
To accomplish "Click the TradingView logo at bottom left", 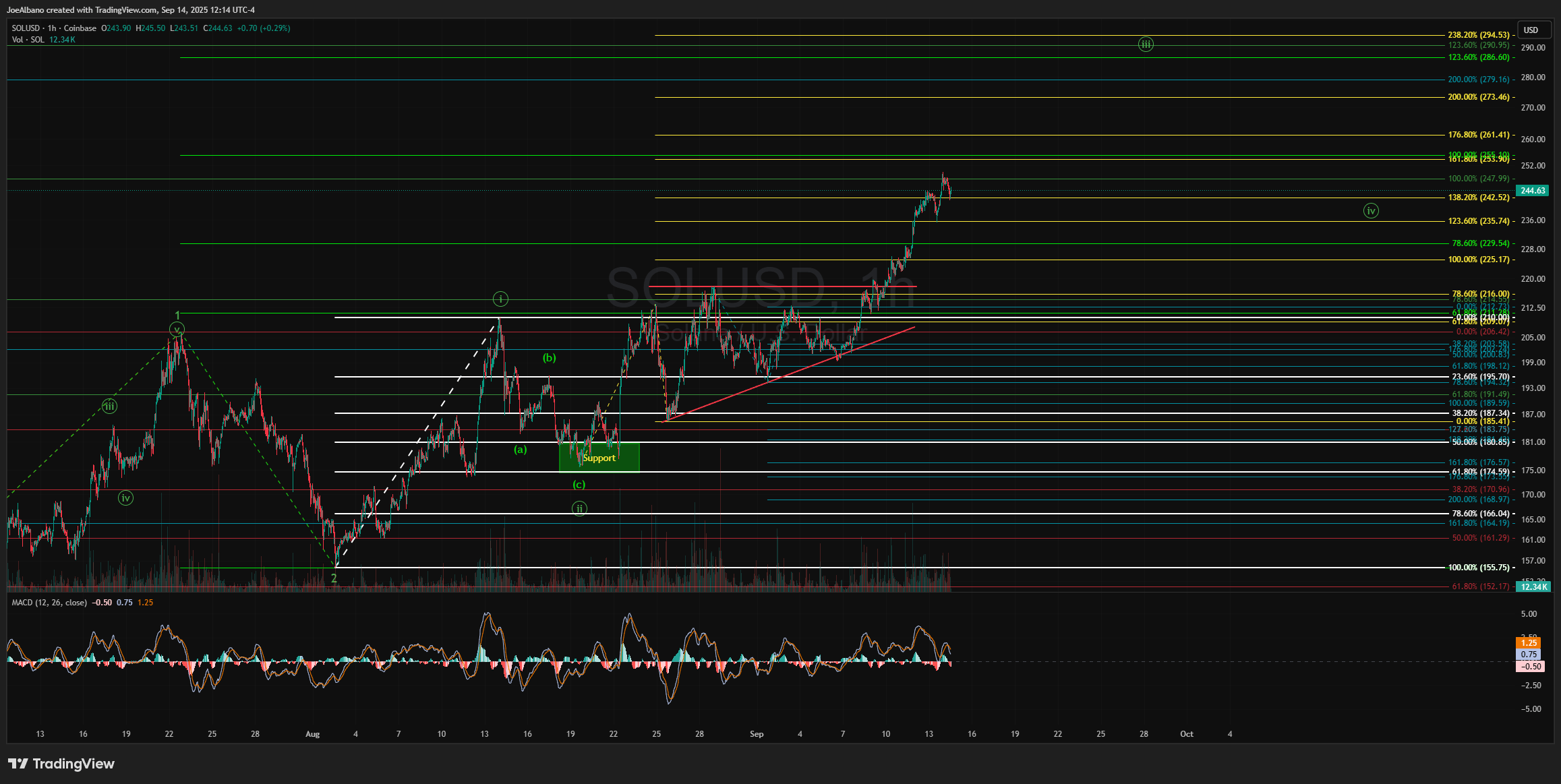I will [x=61, y=764].
